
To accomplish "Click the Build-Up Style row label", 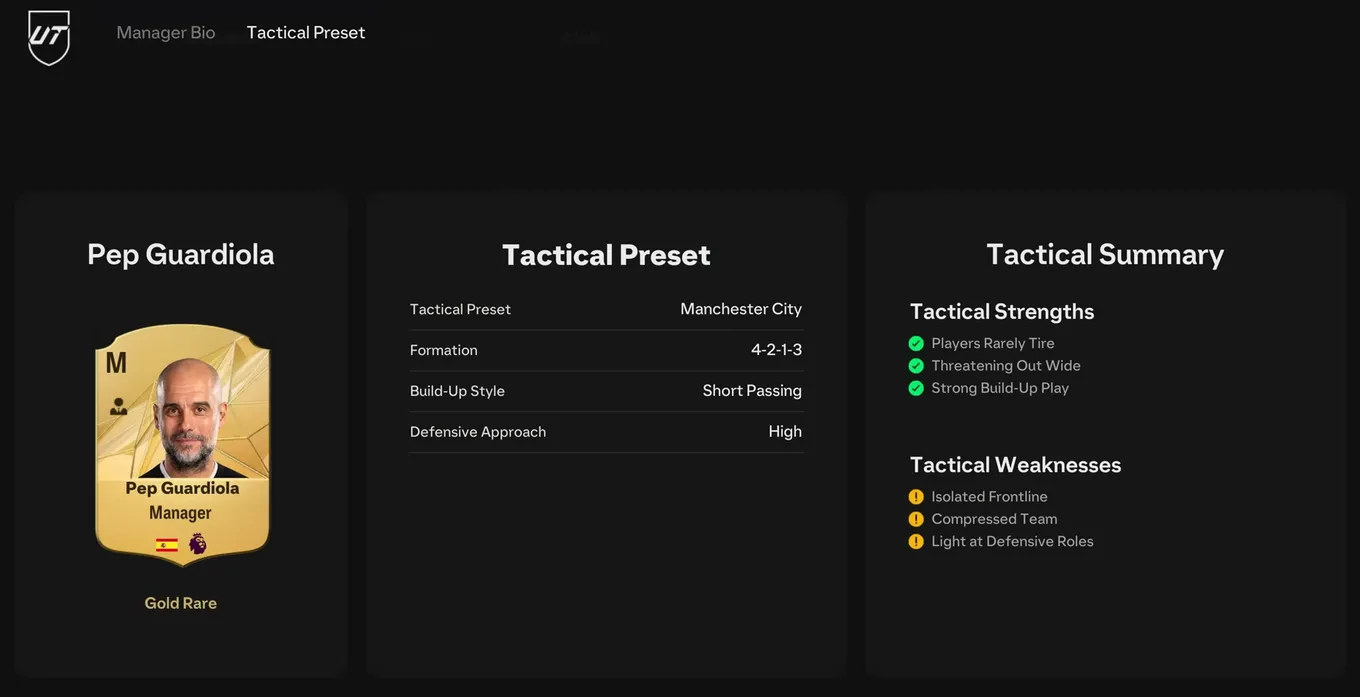I will click(x=457, y=391).
